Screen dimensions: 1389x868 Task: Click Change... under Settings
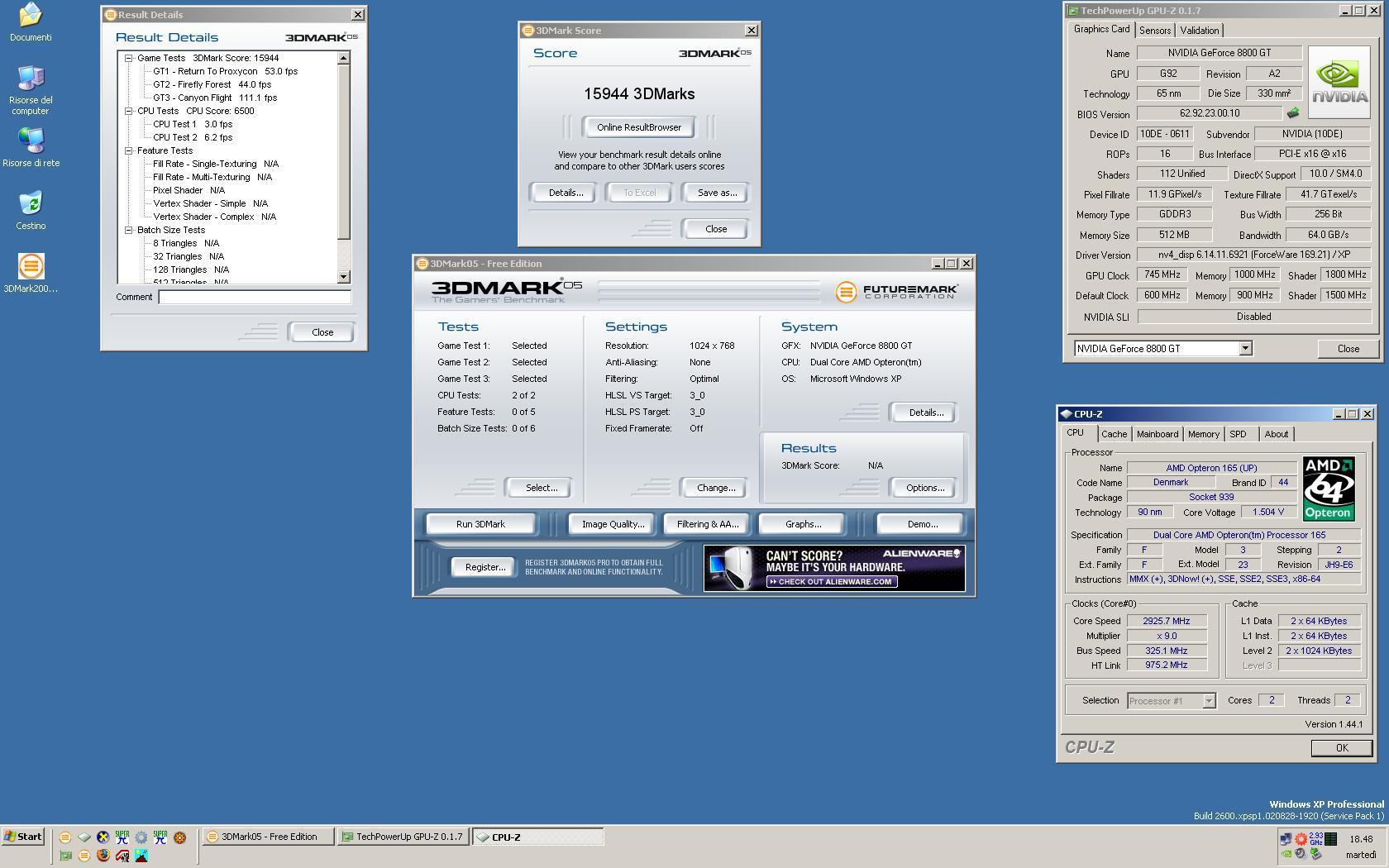coord(716,488)
